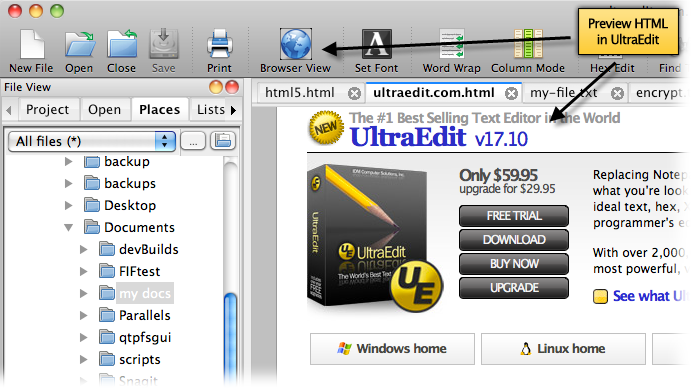The image size is (693, 390).
Task: Open a file with the Open toolbar icon
Action: click(80, 44)
